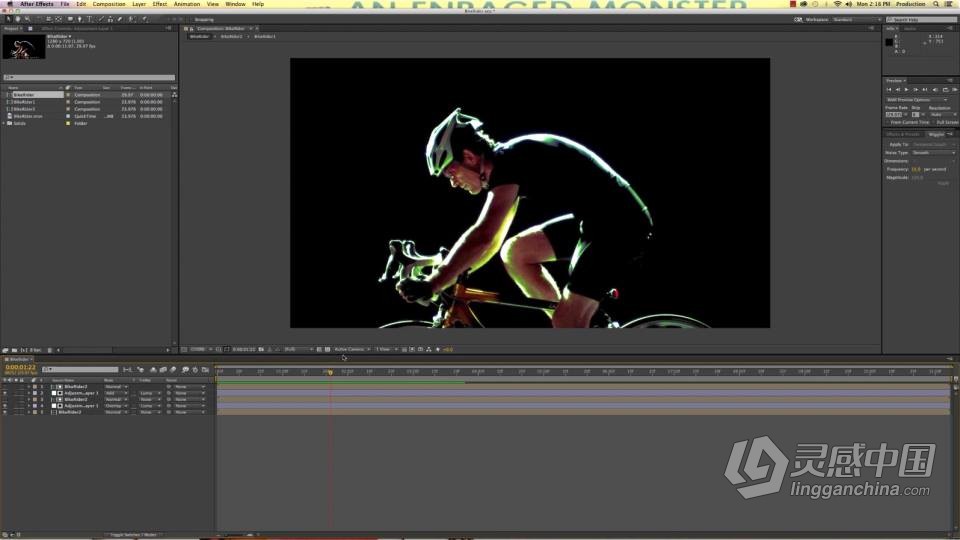Open the Noise Type Smooth dropdown
960x540 pixels.
pyautogui.click(x=934, y=152)
